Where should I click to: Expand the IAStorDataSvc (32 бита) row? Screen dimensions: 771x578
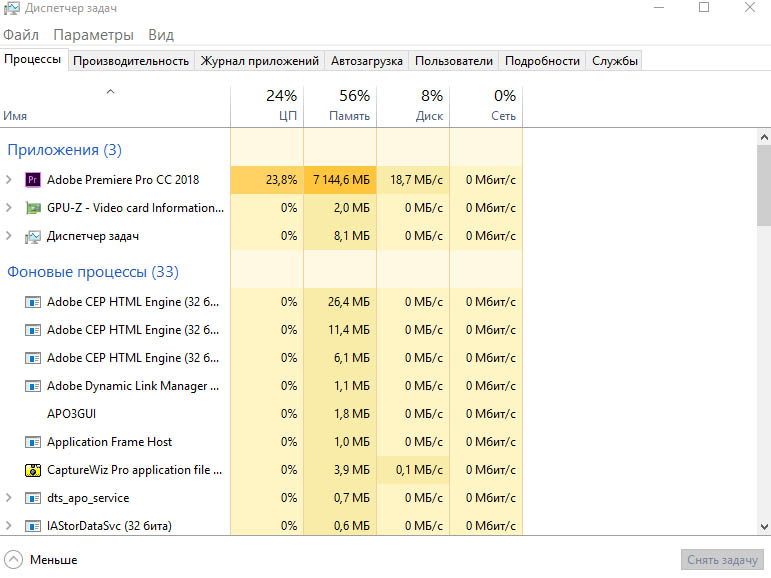tap(8, 525)
